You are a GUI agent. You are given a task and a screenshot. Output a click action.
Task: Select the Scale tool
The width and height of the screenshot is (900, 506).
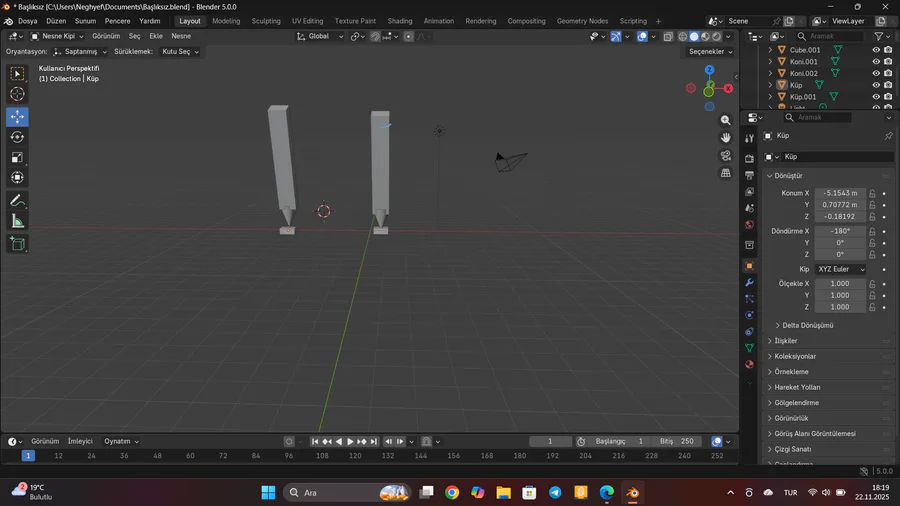point(17,157)
